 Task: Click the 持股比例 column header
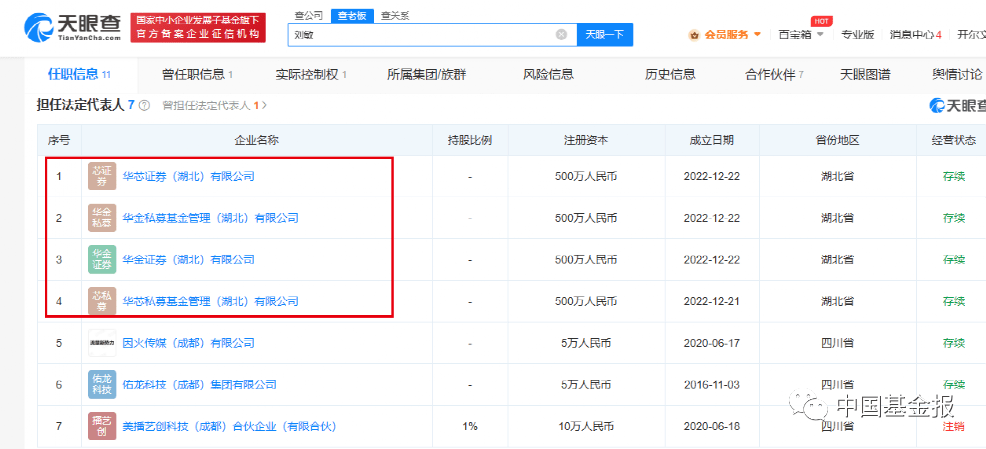coord(470,140)
